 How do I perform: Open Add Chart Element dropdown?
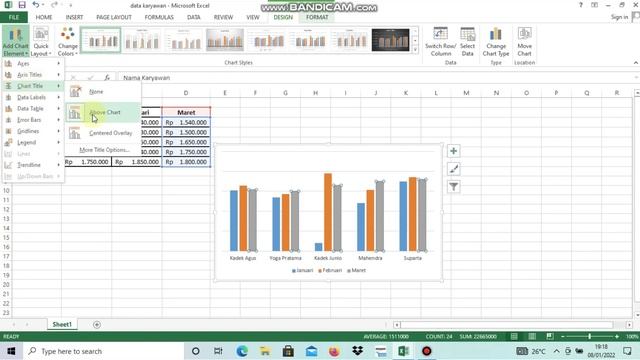16,42
